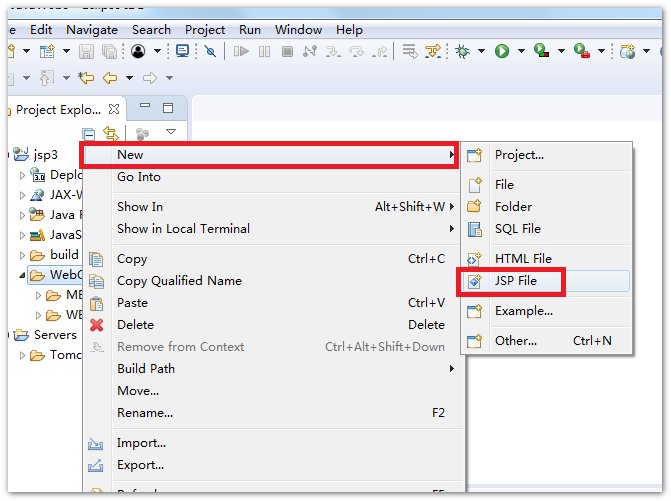Choose HTML File in the submenu
The image size is (671, 501).
[x=523, y=259]
